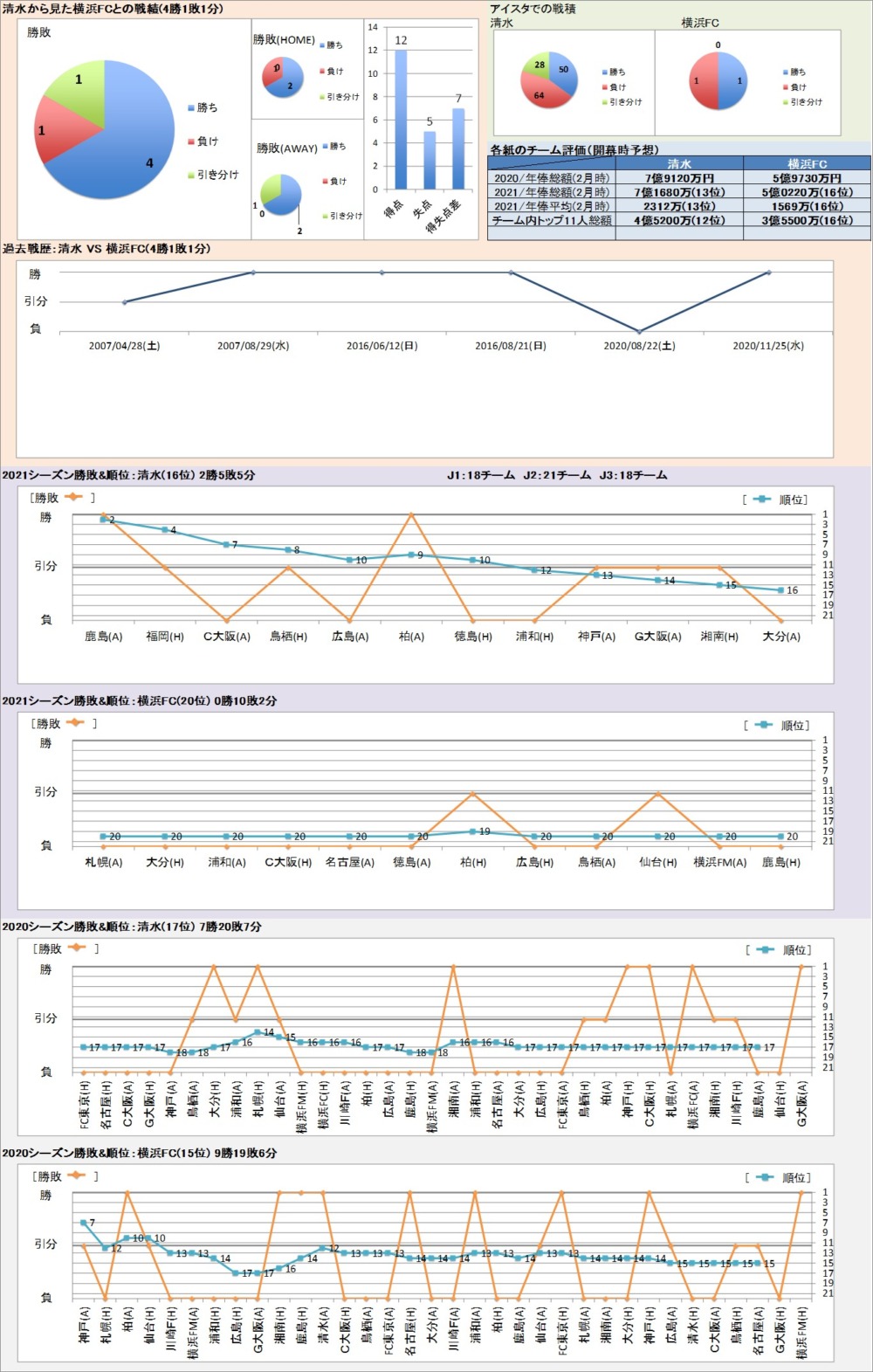873x1372 pixels.
Task: Select the table cell showing 7億9120万円
Action: 679,178
